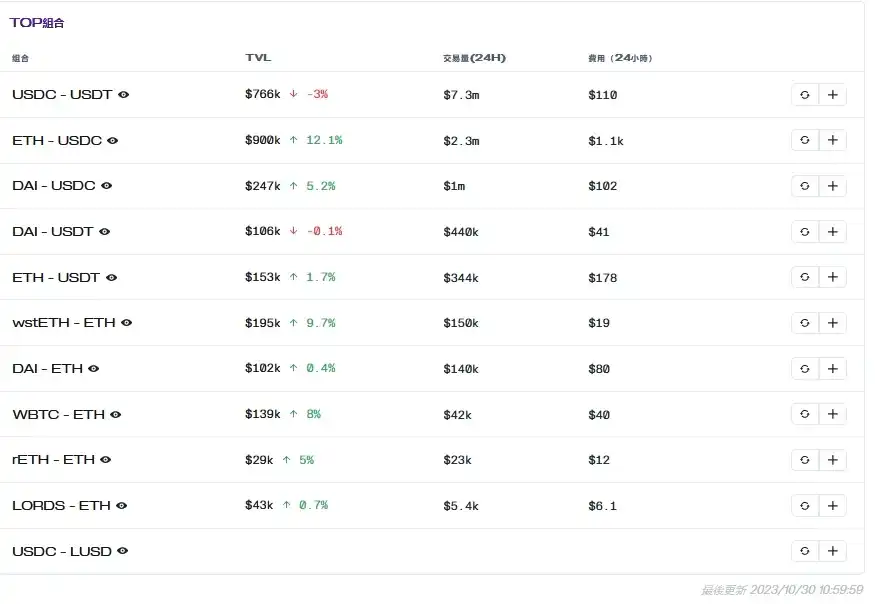Click the swap icon for DAI - USDC
Image resolution: width=875 pixels, height=604 pixels.
click(805, 186)
